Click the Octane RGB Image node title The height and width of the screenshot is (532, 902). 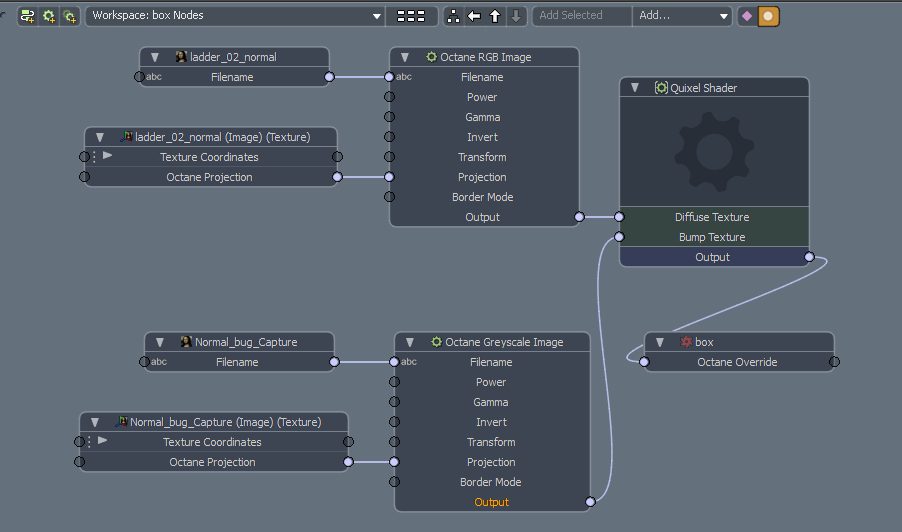coord(486,57)
